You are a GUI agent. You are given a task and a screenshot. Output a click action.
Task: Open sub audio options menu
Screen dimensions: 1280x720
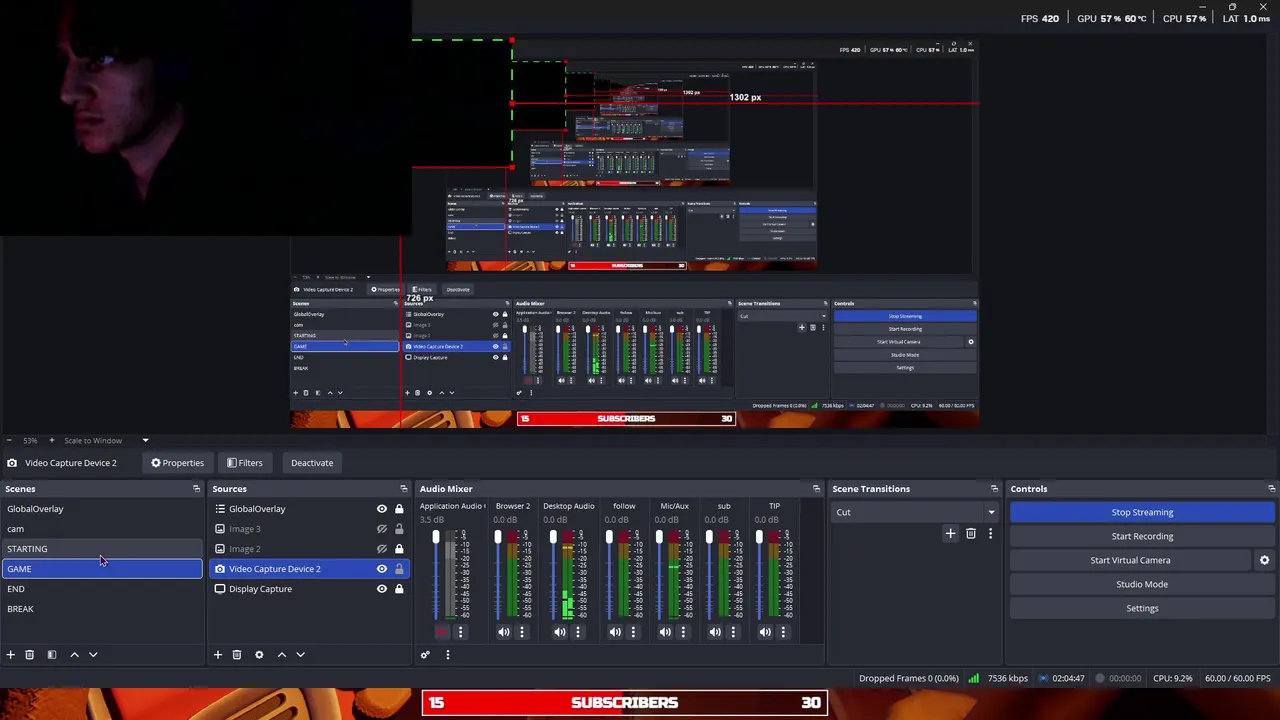tap(733, 632)
